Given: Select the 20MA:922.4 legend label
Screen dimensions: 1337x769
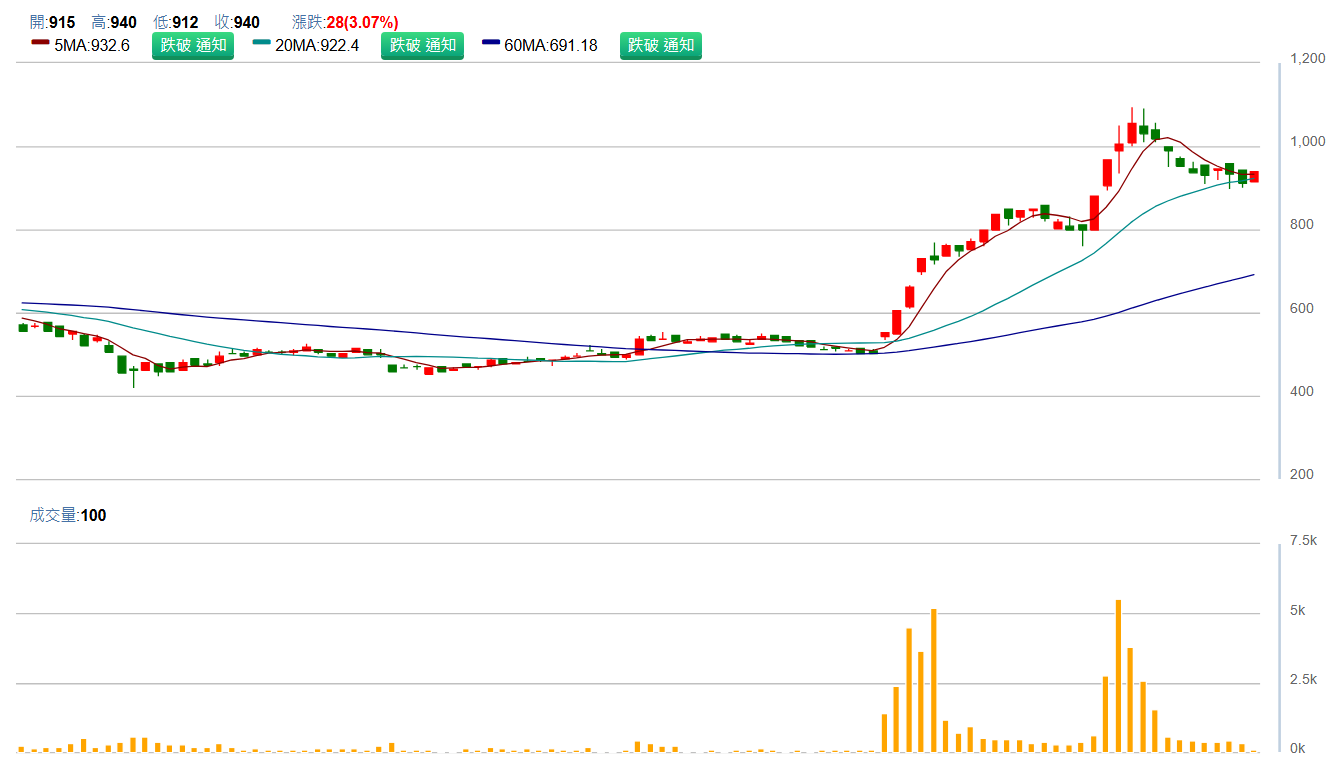Looking at the screenshot, I should pos(317,45).
